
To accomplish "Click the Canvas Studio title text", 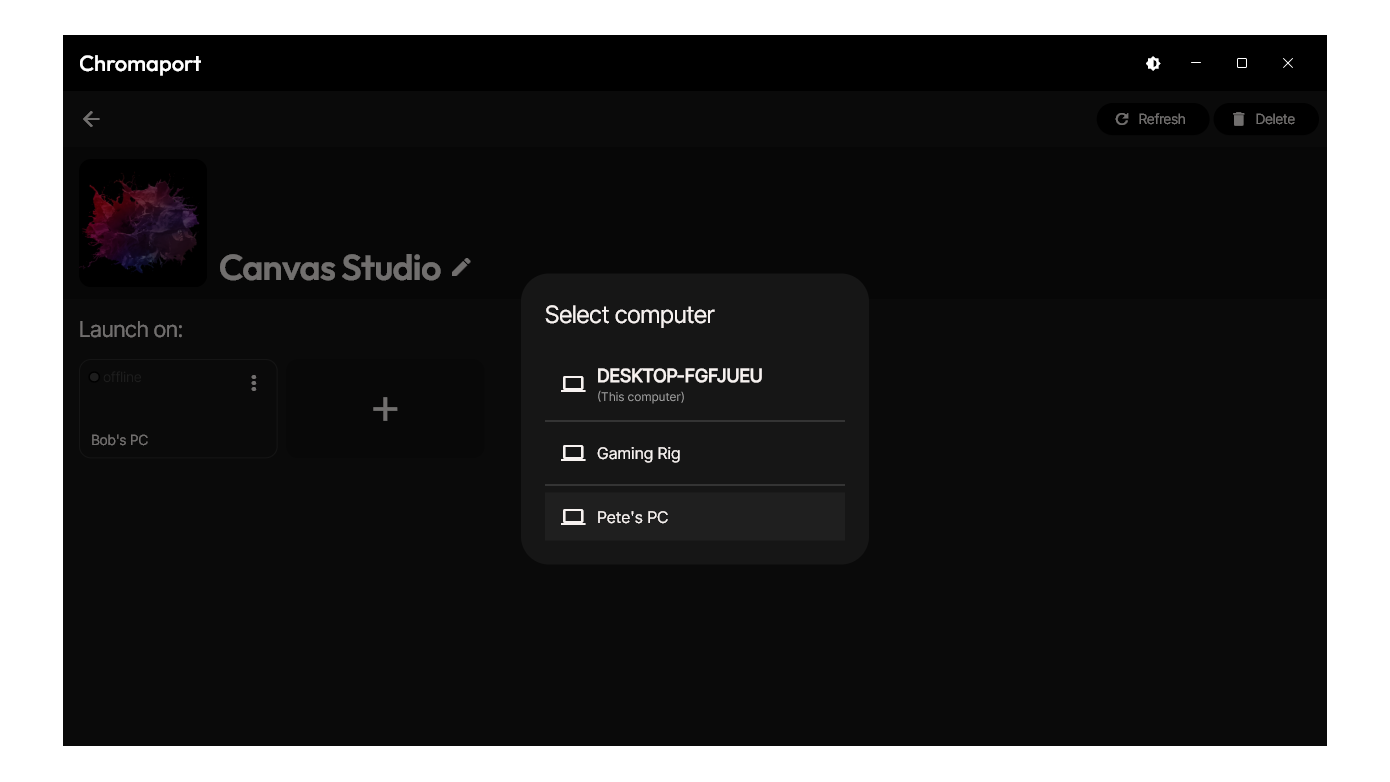I will coord(330,268).
